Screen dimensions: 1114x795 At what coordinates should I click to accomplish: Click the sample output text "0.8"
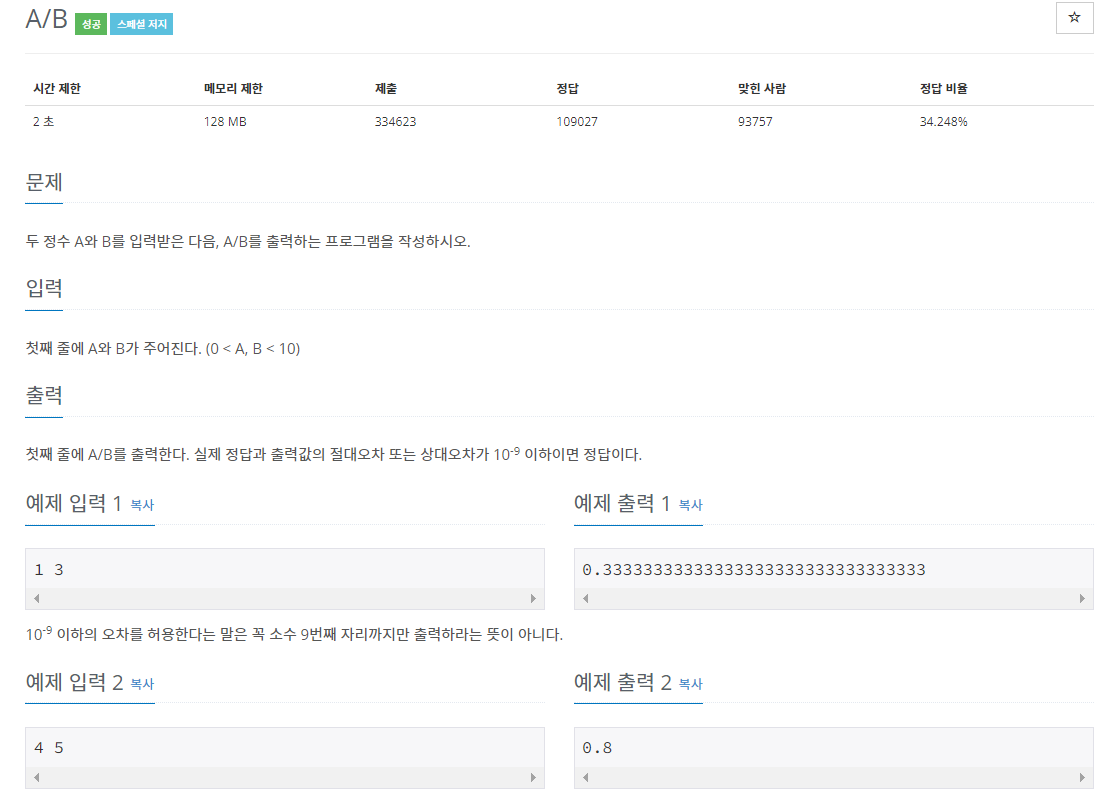[597, 748]
